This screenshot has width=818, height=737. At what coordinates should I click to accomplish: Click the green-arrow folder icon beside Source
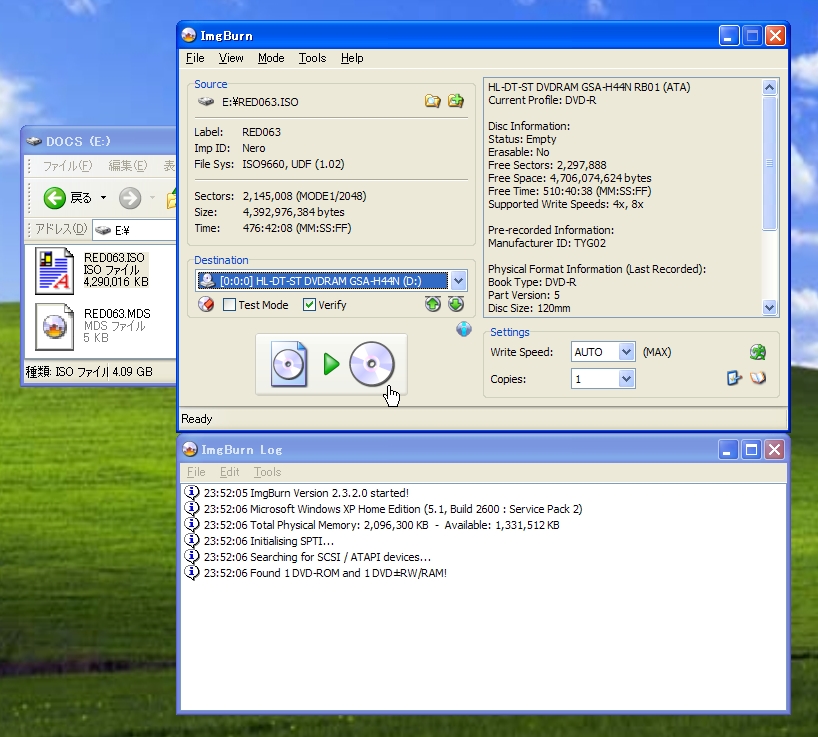pos(456,101)
